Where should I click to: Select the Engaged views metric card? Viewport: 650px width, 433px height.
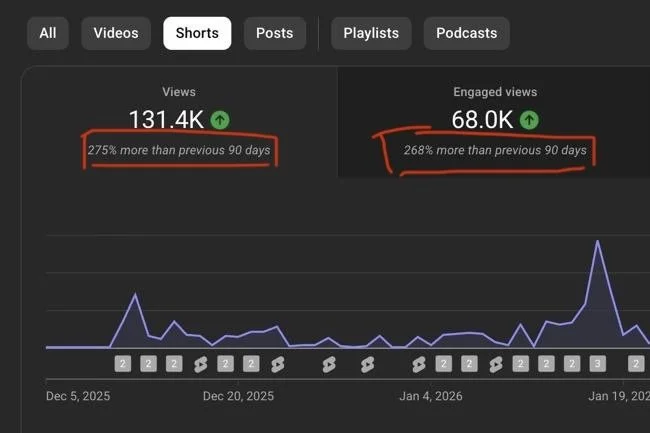click(x=494, y=122)
